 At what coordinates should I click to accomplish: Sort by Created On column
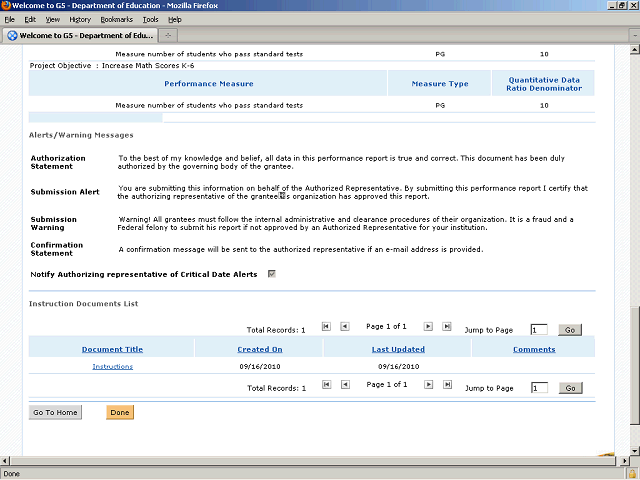pyautogui.click(x=260, y=349)
